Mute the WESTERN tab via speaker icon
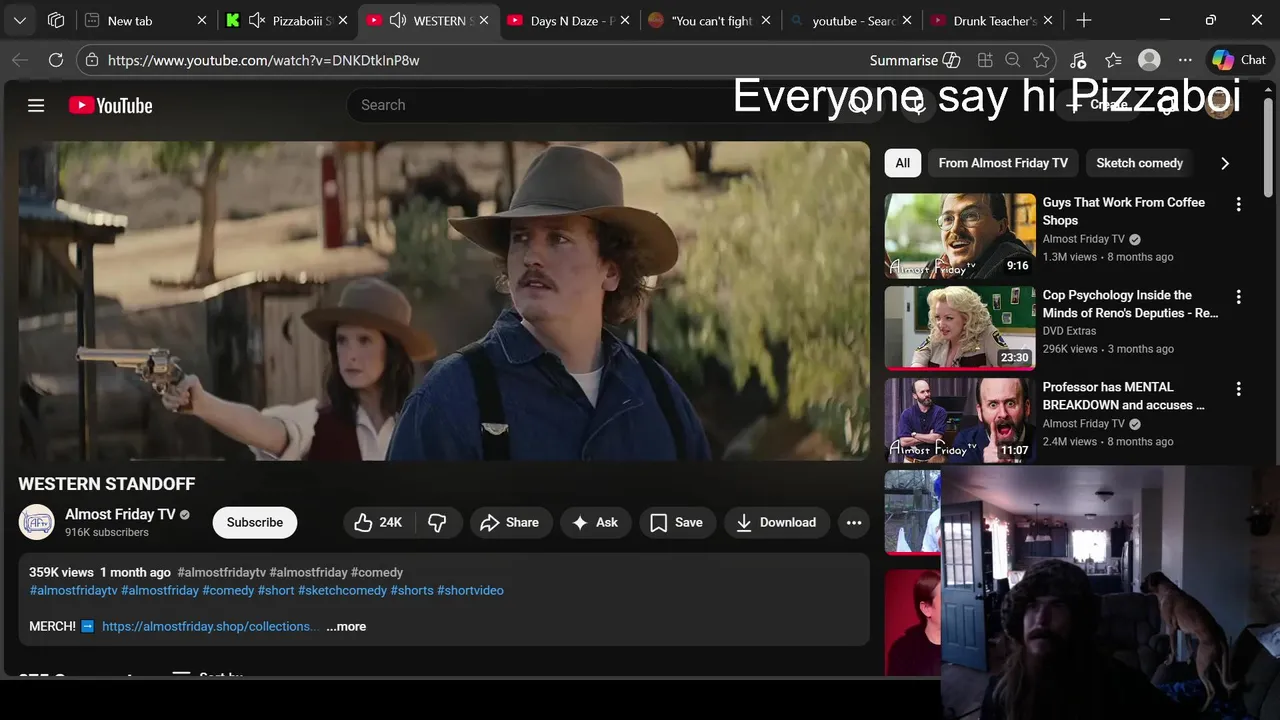The width and height of the screenshot is (1280, 720). [398, 20]
